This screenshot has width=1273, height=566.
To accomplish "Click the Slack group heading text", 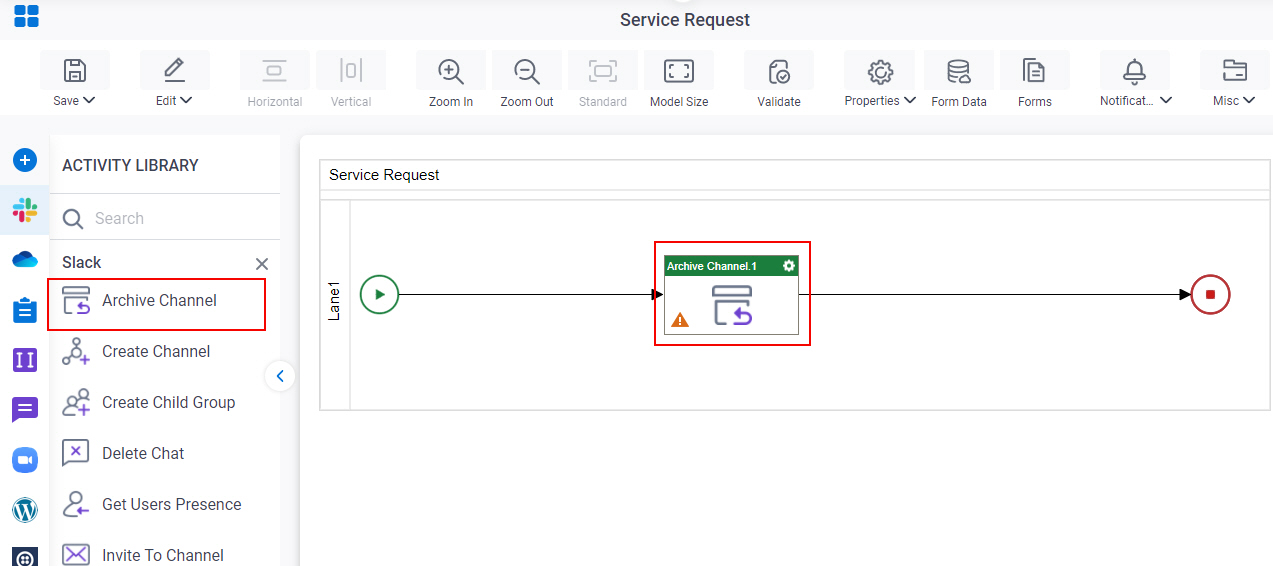I will [81, 262].
